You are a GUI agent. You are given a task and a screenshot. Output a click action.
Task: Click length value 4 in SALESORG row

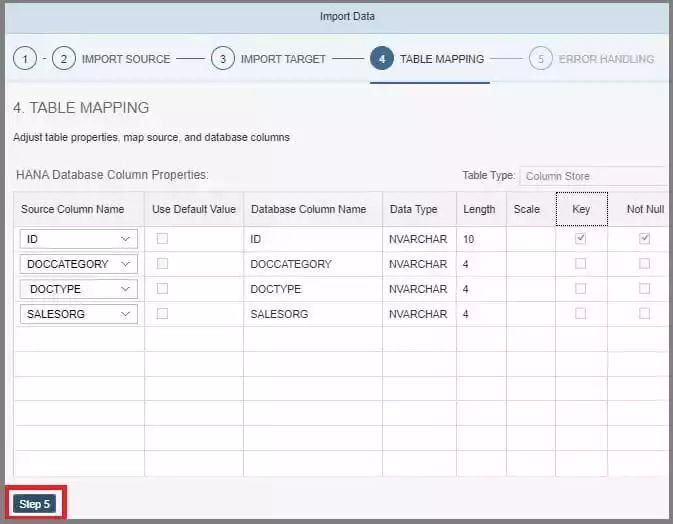click(x=466, y=314)
